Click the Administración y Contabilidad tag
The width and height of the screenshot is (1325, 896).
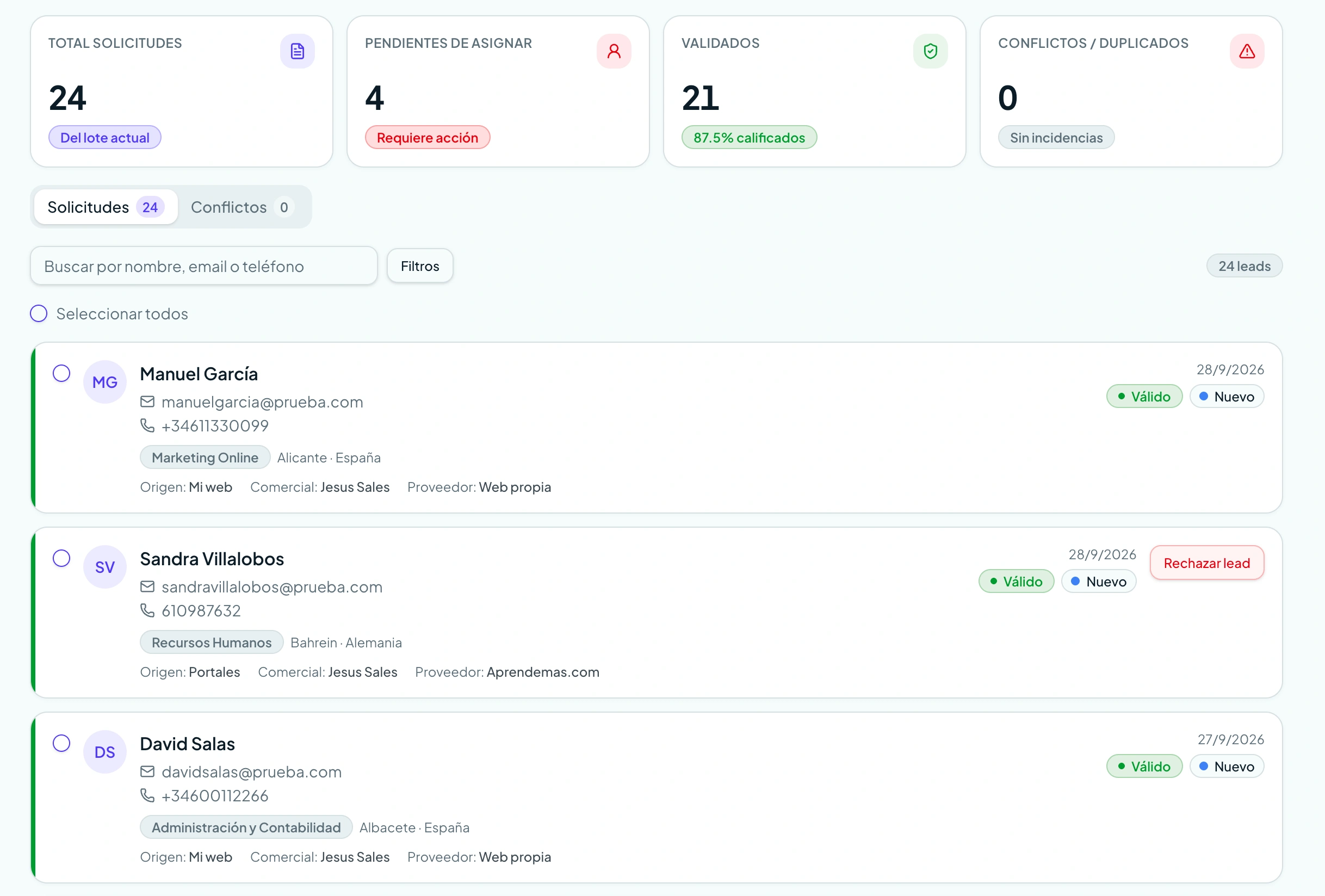(x=246, y=827)
